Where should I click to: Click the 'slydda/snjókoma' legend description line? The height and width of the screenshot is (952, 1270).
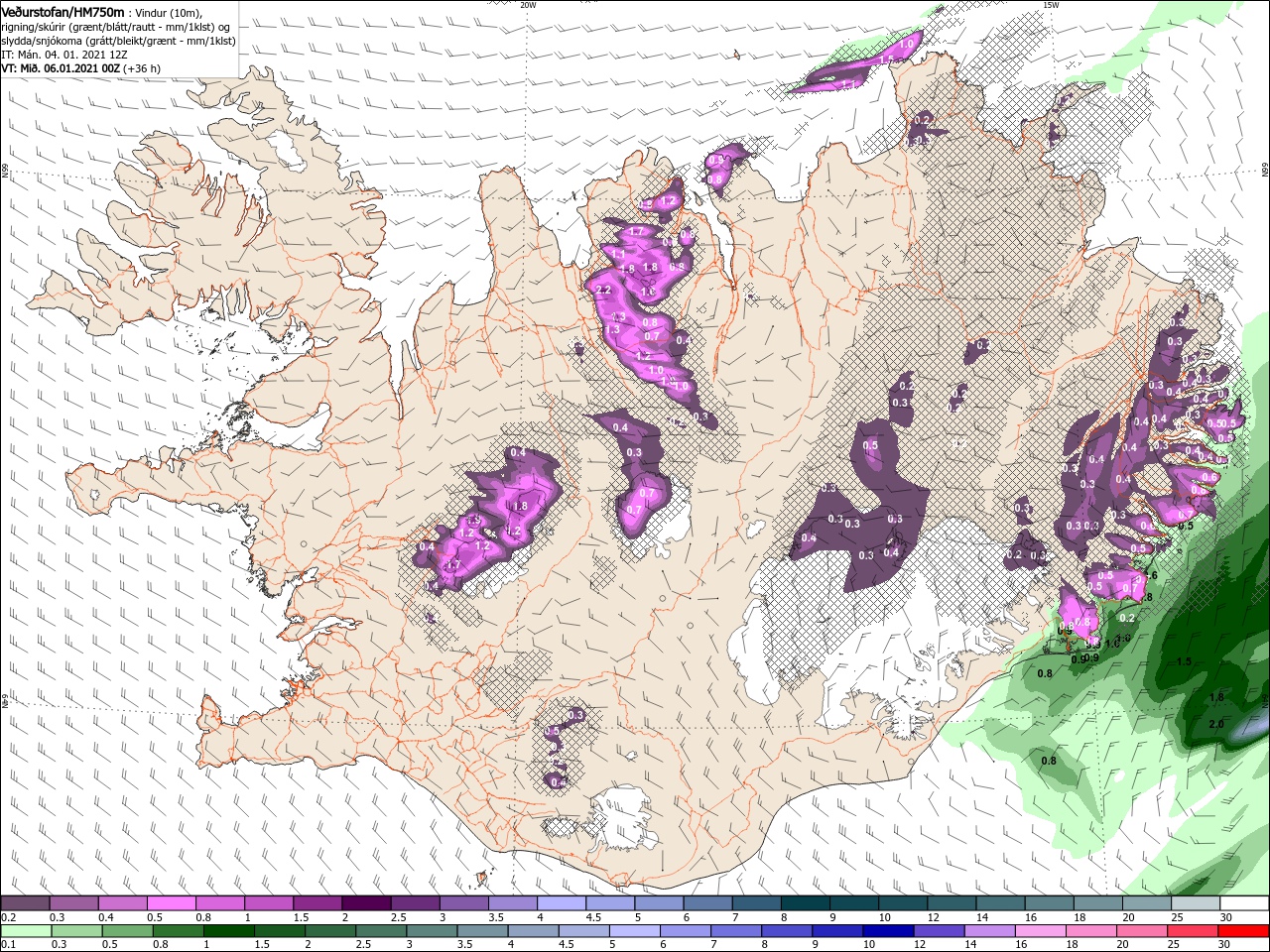point(117,41)
